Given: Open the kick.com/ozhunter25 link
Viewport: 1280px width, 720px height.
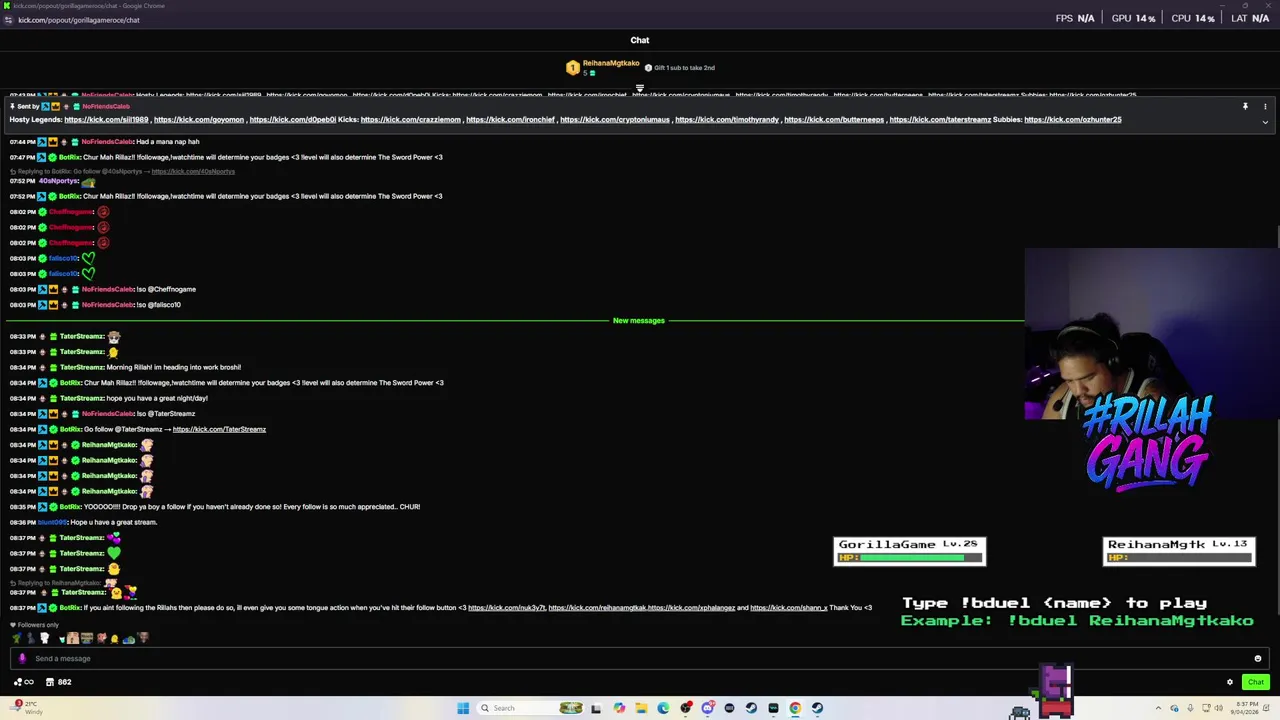Looking at the screenshot, I should coord(1073,120).
